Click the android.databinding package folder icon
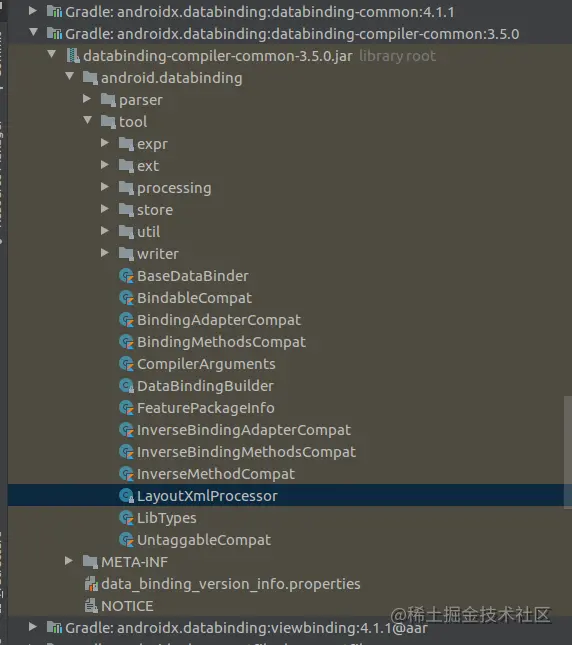The height and width of the screenshot is (645, 572). pos(90,78)
